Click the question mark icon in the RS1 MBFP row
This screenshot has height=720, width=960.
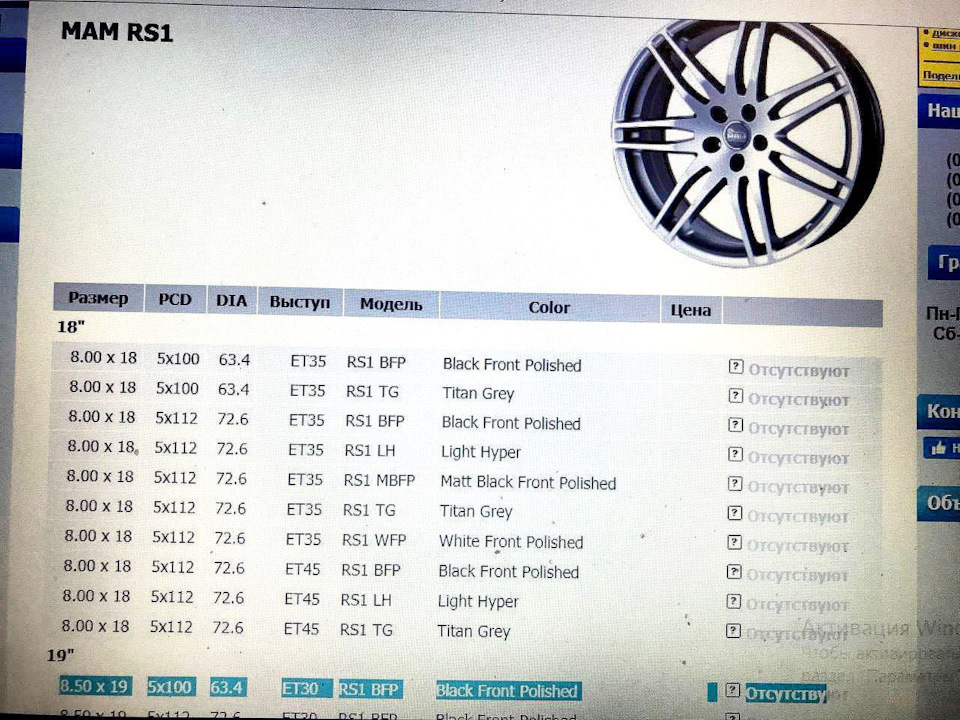click(x=735, y=484)
